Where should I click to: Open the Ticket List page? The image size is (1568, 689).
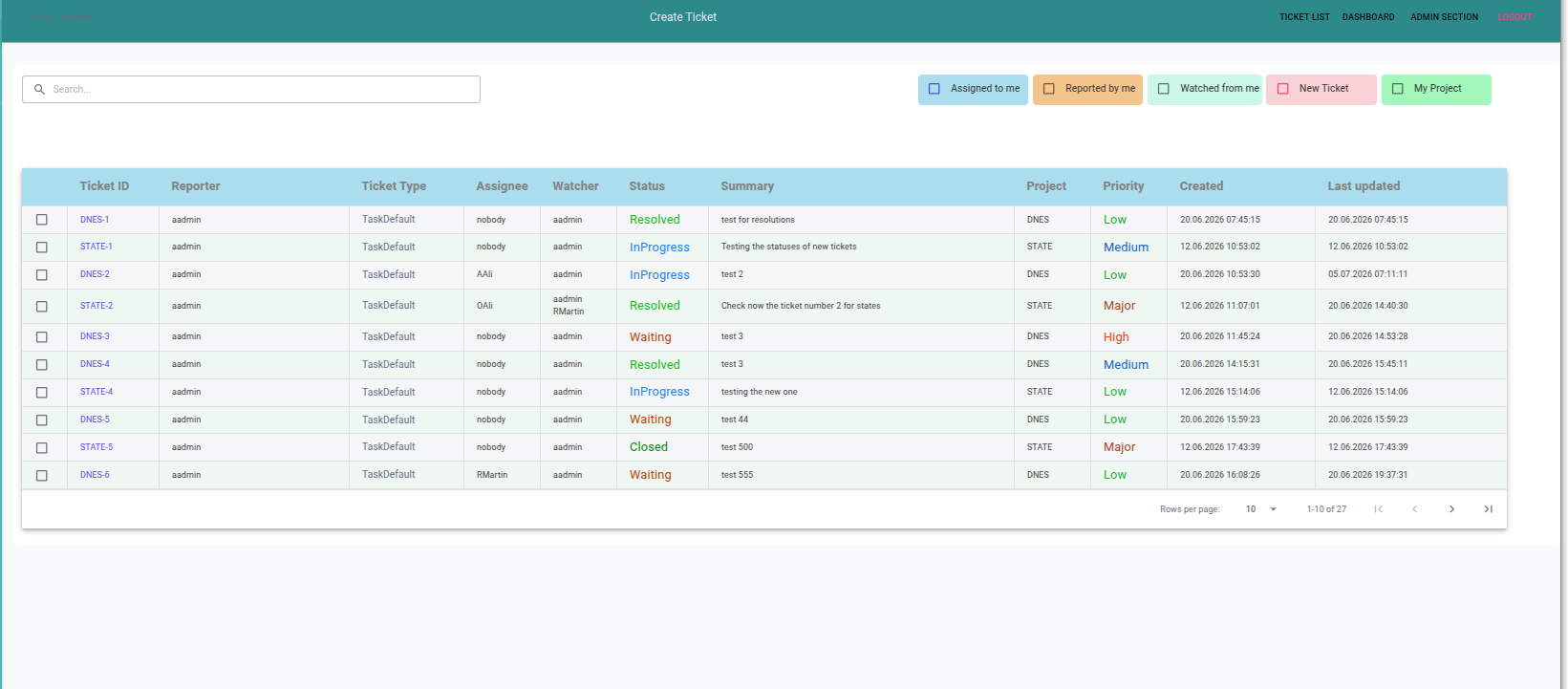[1304, 17]
